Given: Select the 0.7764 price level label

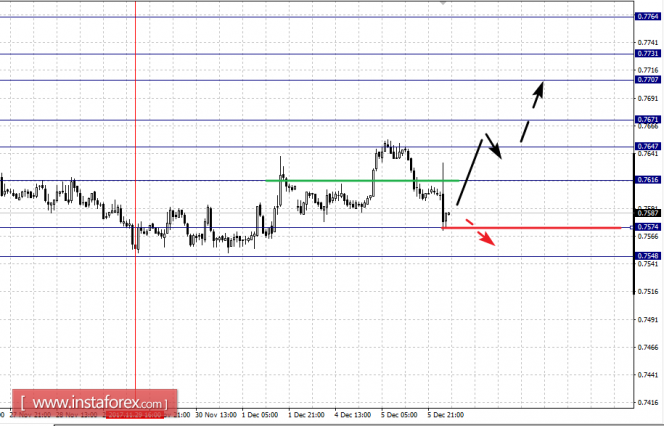Looking at the screenshot, I should (648, 17).
